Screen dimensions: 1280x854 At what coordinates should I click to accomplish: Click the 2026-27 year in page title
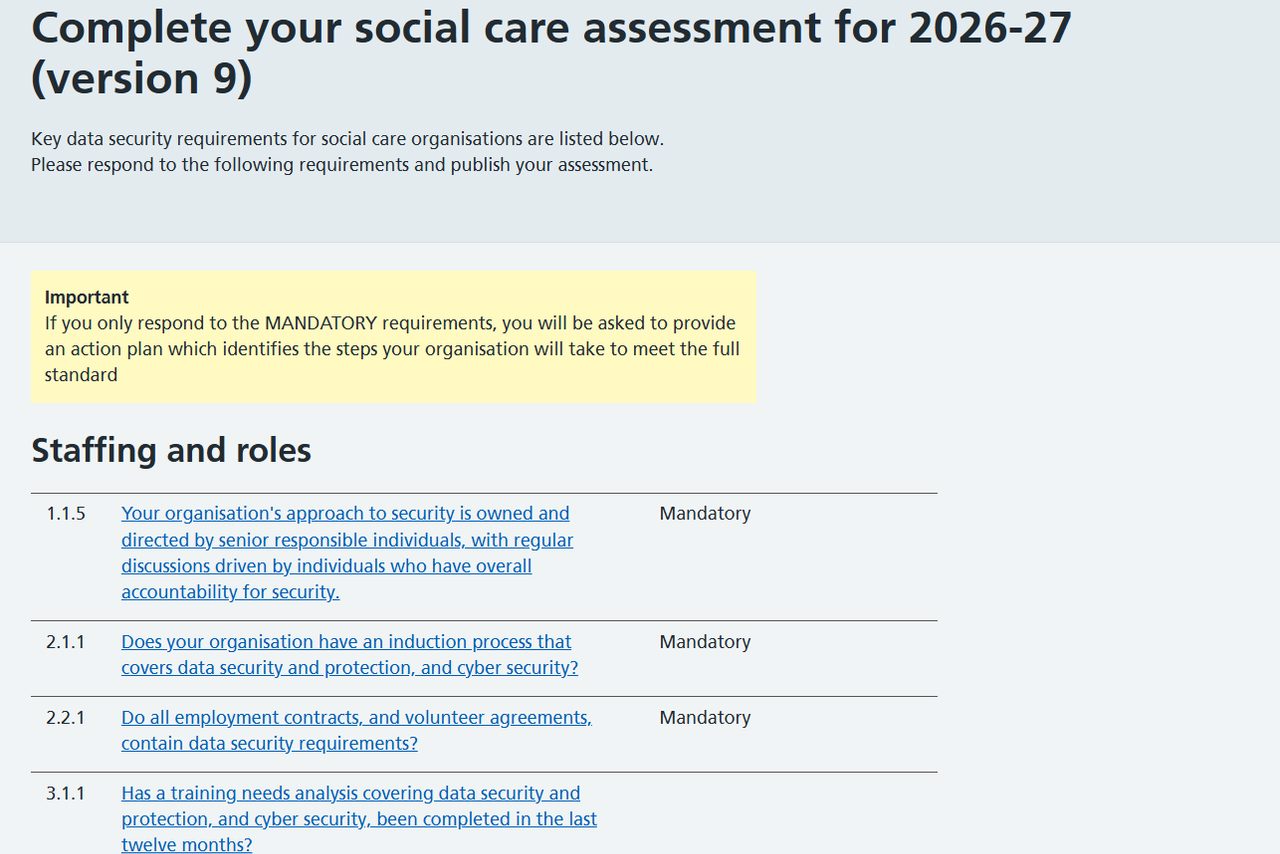click(990, 27)
